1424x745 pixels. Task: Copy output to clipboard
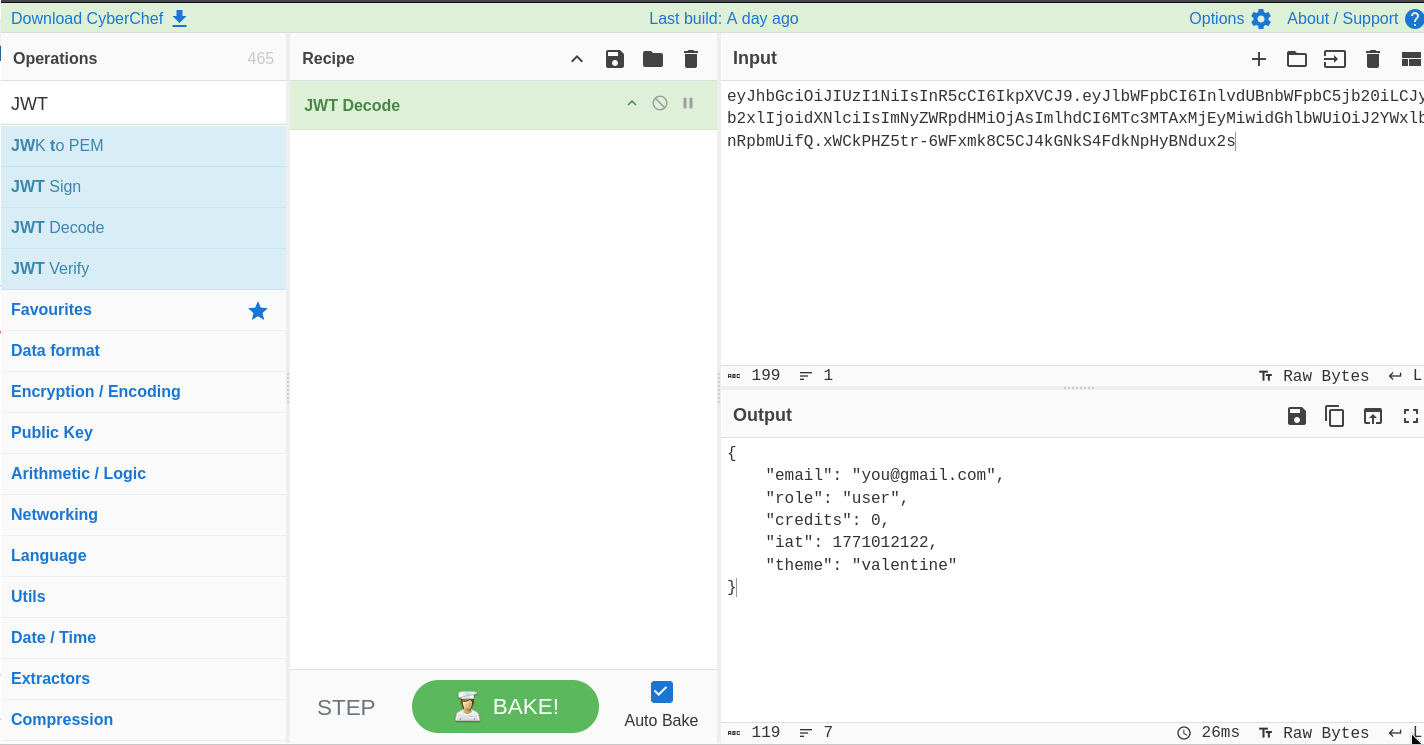point(1335,416)
